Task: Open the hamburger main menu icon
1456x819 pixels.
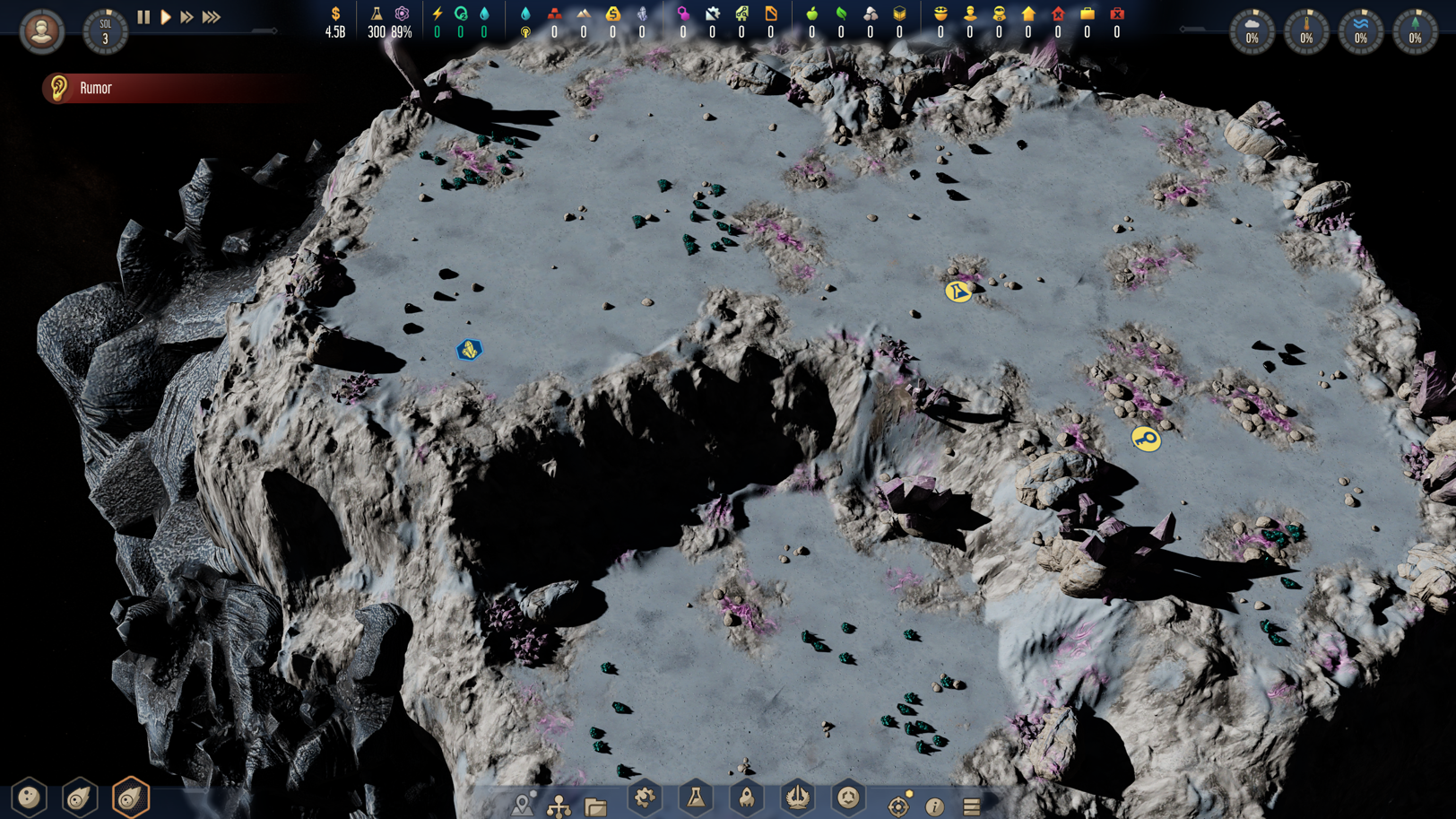Action: click(971, 806)
